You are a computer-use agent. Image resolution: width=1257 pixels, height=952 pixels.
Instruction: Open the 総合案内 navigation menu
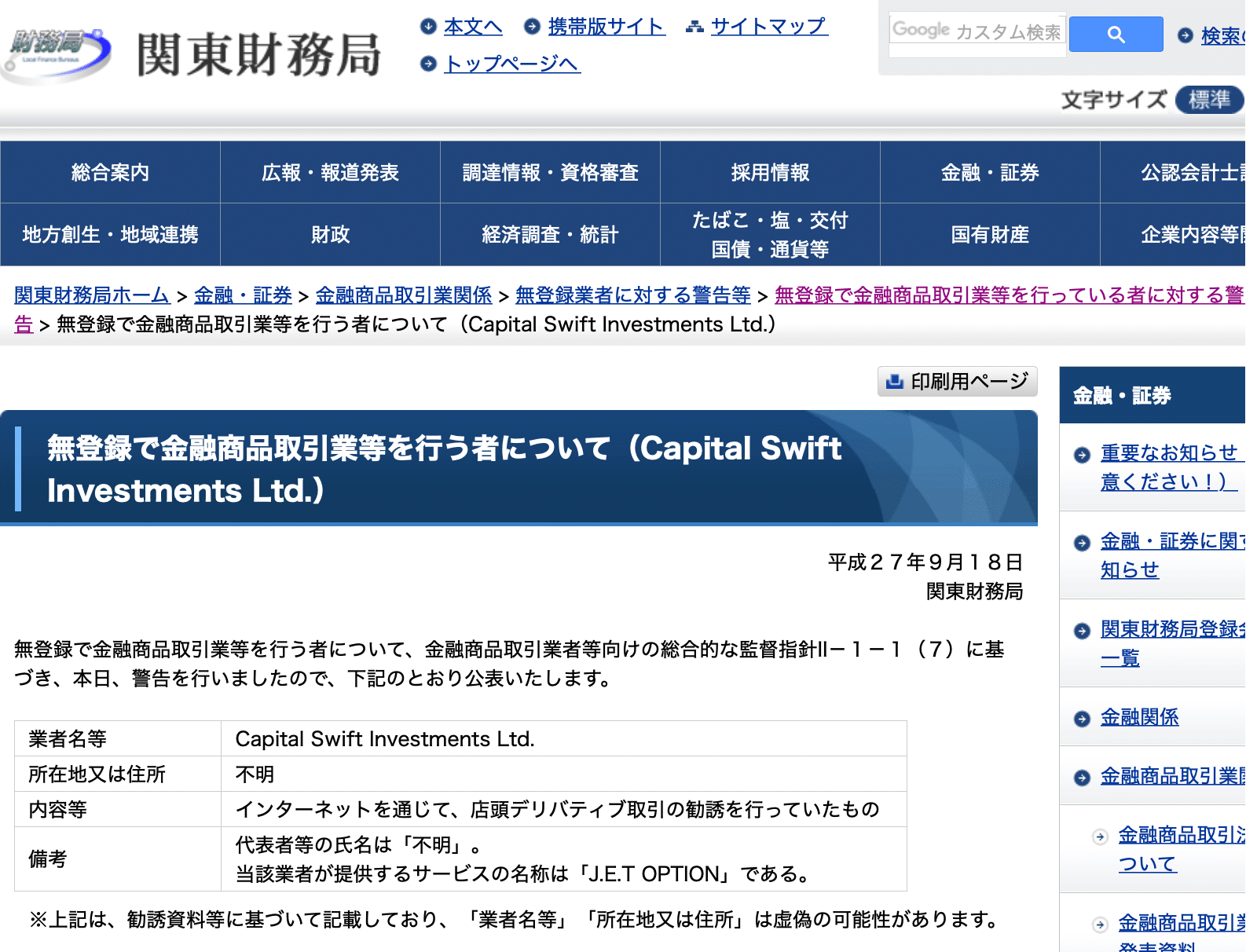point(110,172)
